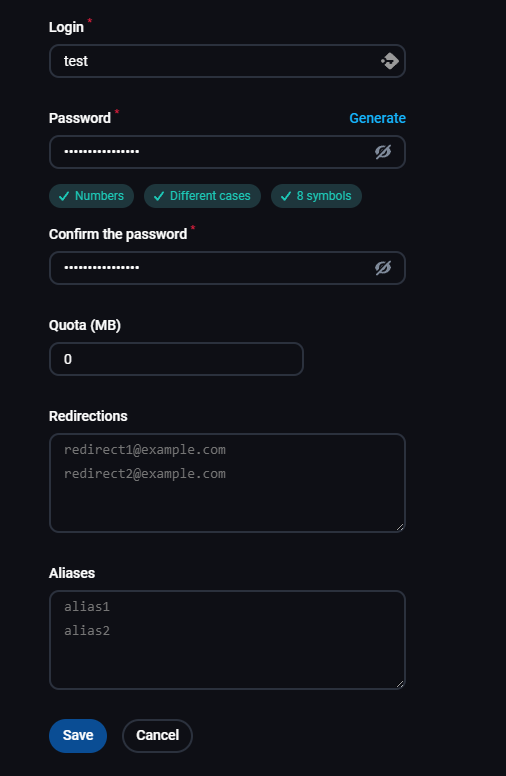Screen dimensions: 506x776
Task: Reveal Confirm the password text via eye icon
Action: point(383,268)
